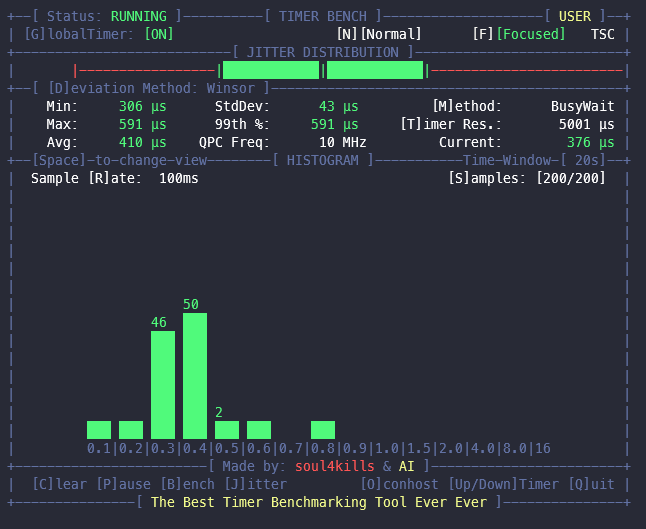The width and height of the screenshot is (646, 529).
Task: Click the 0.3 axis label
Action: [163, 448]
